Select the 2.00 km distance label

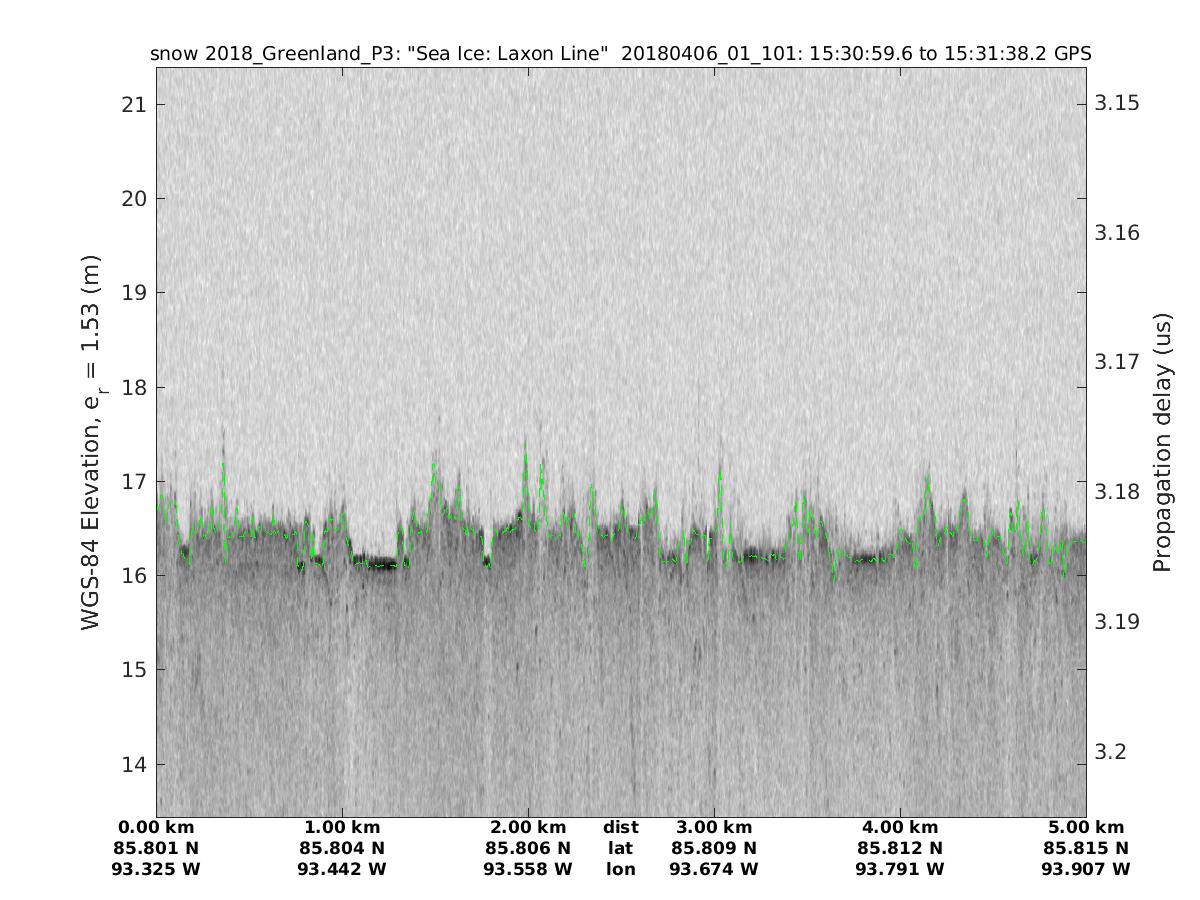click(x=528, y=828)
